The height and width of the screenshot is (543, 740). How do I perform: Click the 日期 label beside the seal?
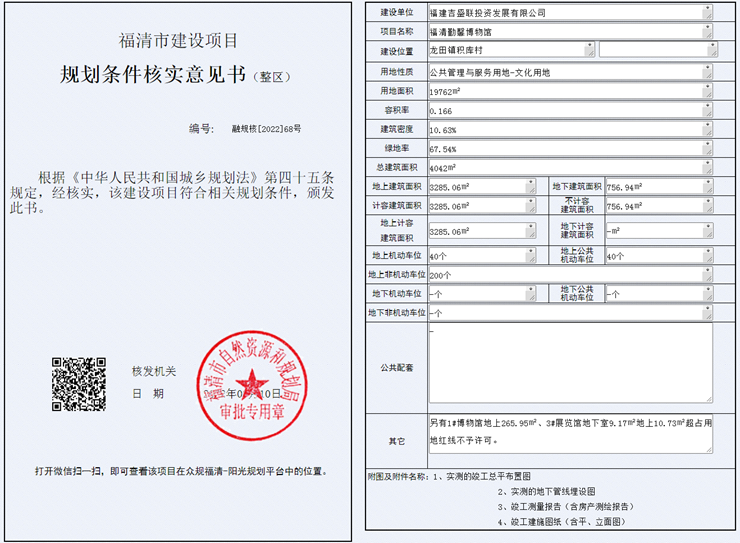148,393
